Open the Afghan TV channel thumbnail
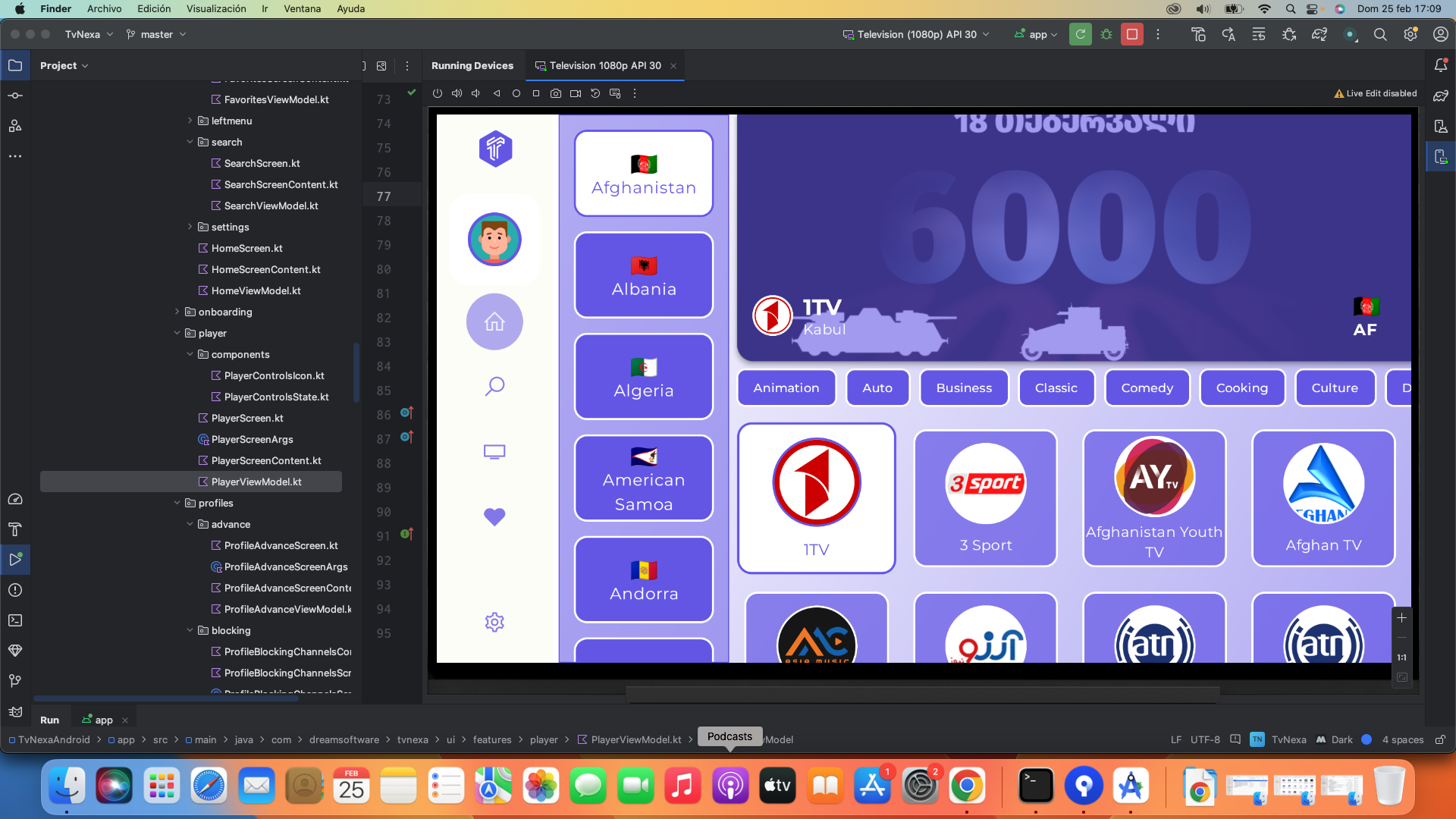The height and width of the screenshot is (819, 1456). pyautogui.click(x=1323, y=498)
